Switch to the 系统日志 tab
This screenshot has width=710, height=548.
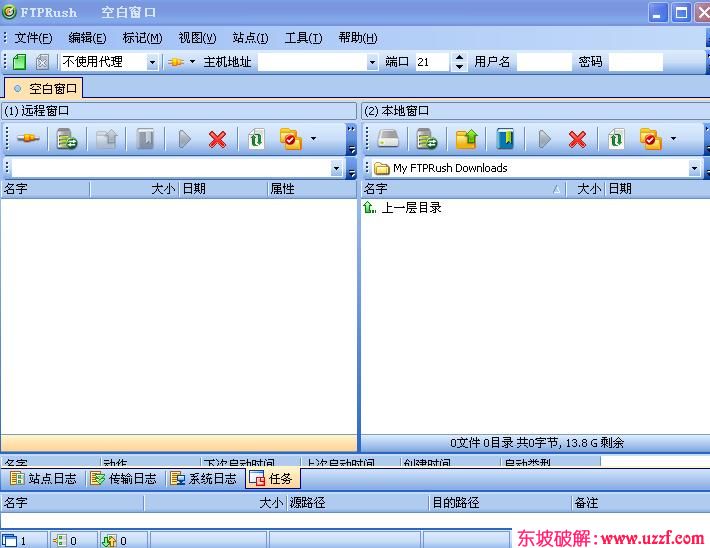click(203, 479)
